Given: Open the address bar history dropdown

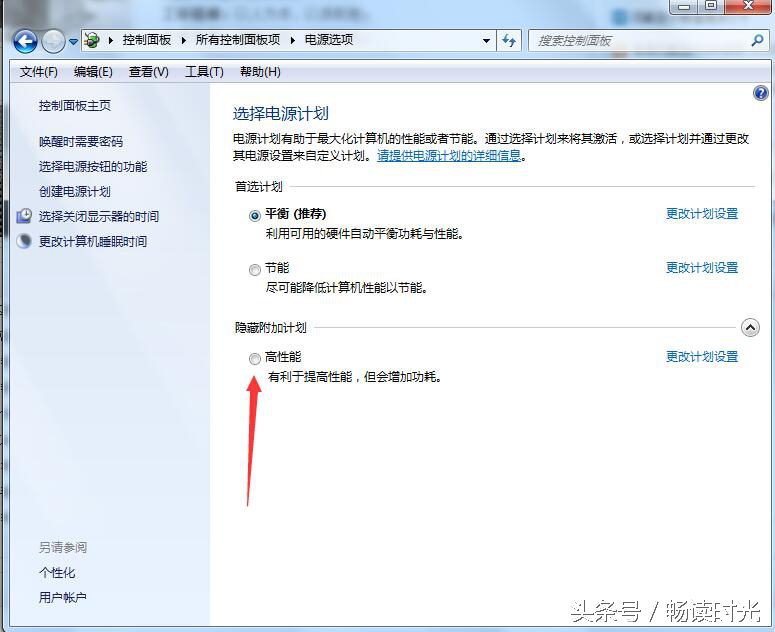Looking at the screenshot, I should coord(486,41).
